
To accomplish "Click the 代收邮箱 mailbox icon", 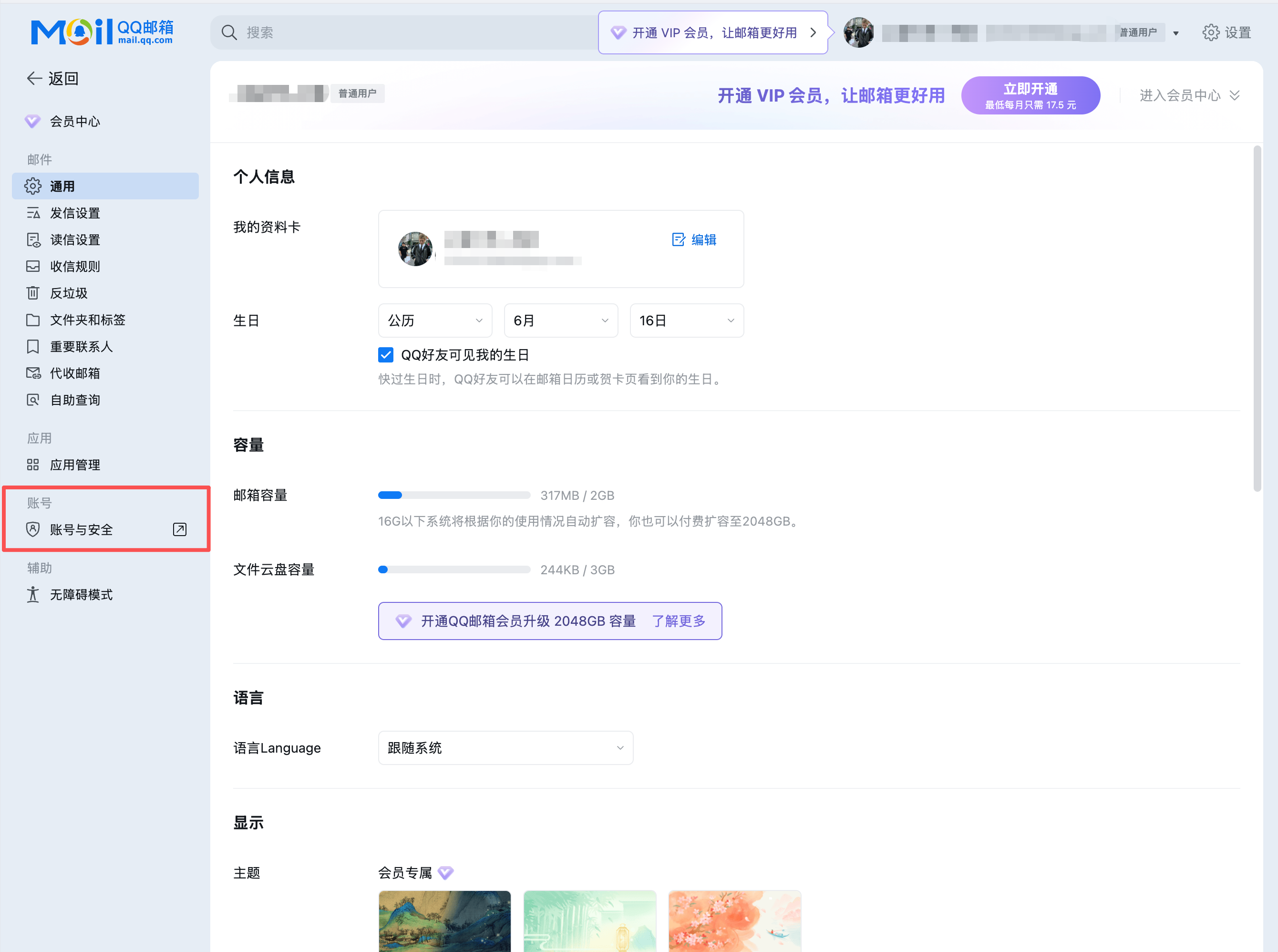I will (x=33, y=373).
